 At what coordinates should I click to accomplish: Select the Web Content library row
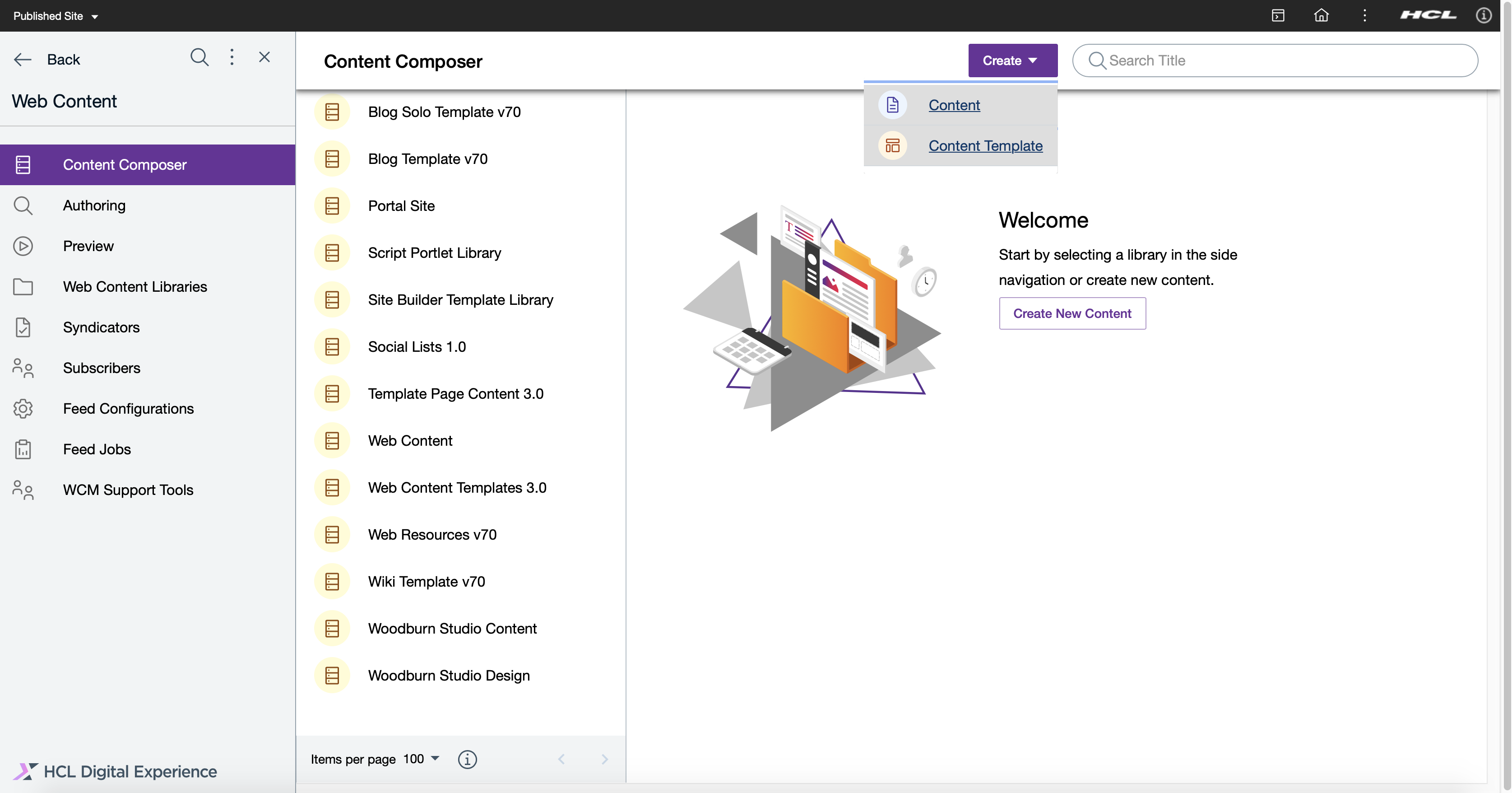[460, 441]
